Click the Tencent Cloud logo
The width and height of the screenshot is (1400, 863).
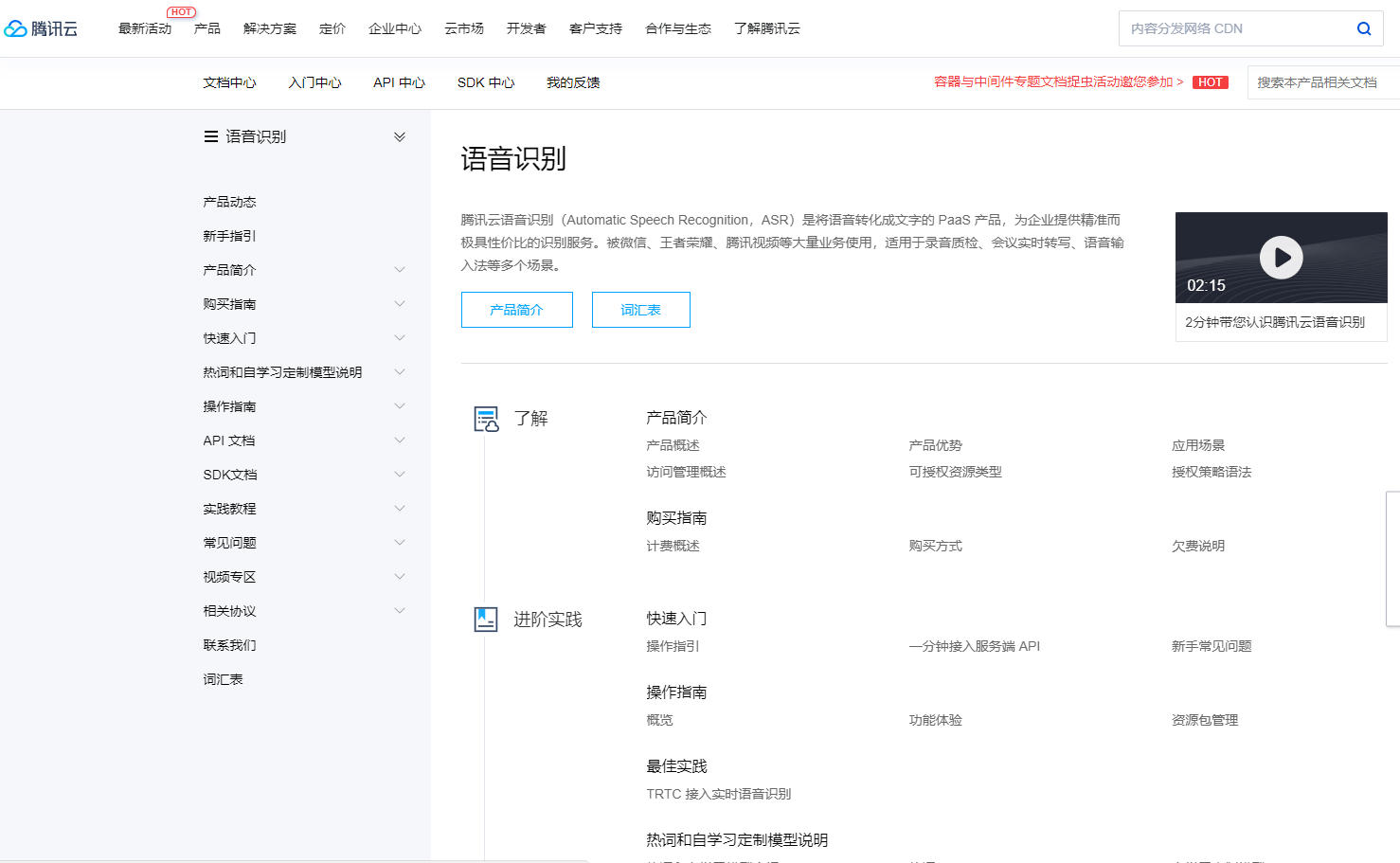point(41,28)
